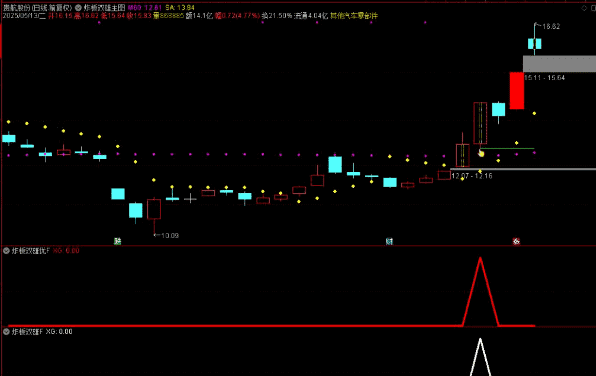Click the large yellow dot near the green line
The image size is (596, 376).
[x=481, y=154]
